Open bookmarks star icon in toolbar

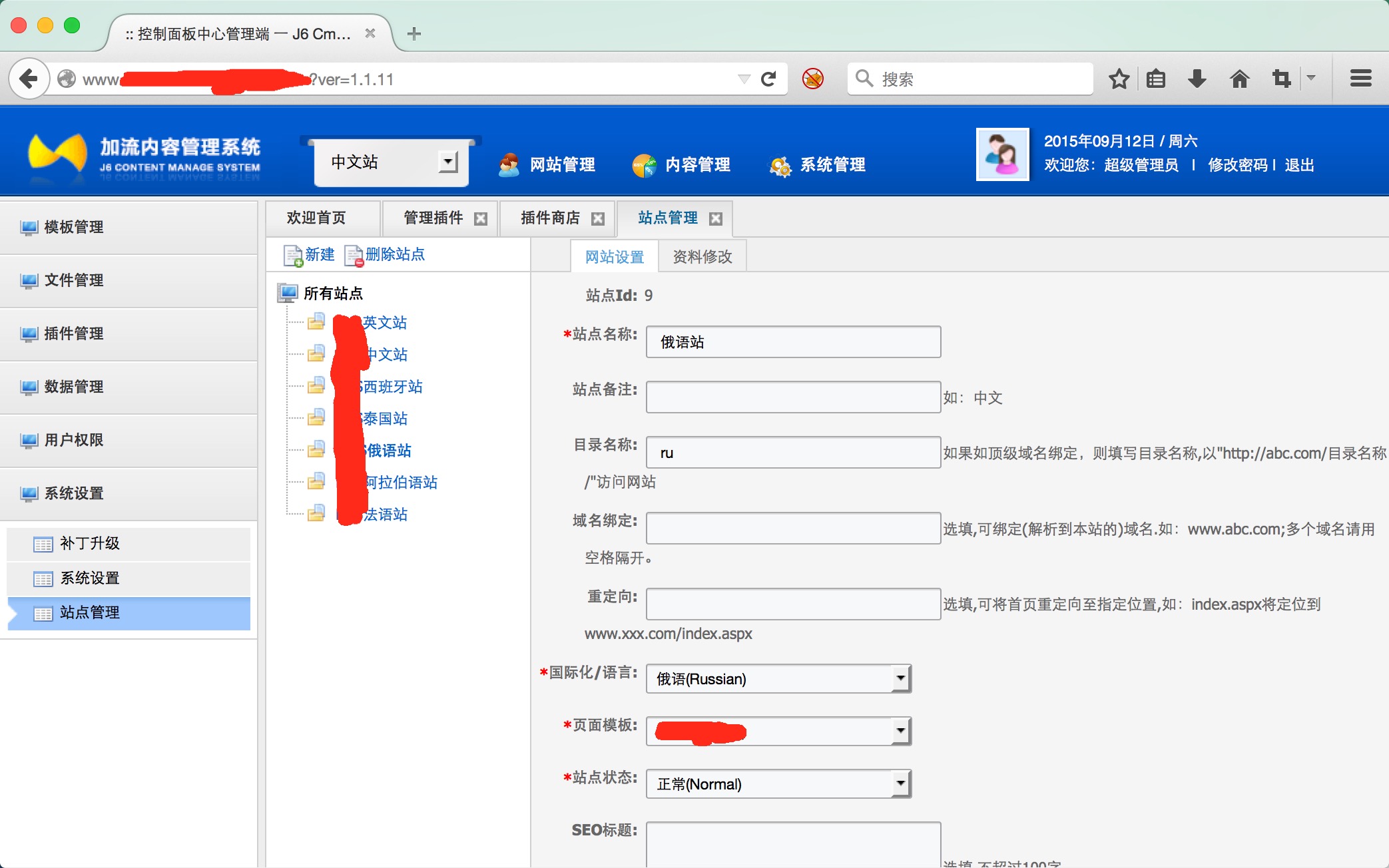pos(1119,79)
